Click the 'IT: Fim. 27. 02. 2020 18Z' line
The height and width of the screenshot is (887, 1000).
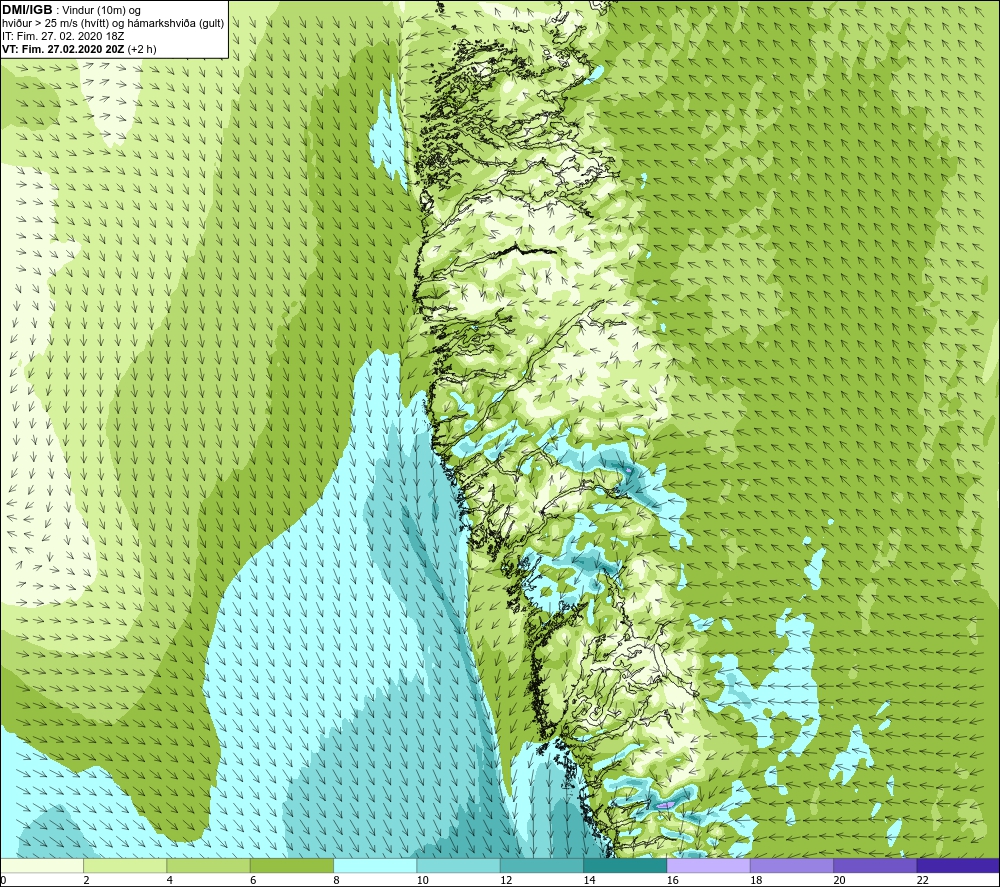[x=63, y=36]
